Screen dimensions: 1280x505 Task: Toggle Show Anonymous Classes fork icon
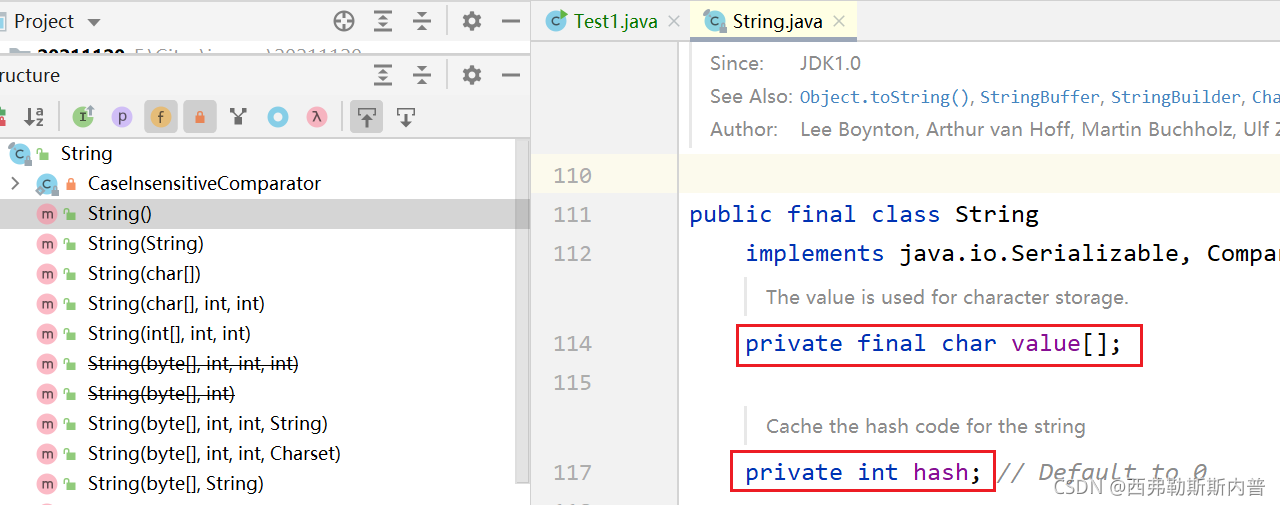(238, 117)
